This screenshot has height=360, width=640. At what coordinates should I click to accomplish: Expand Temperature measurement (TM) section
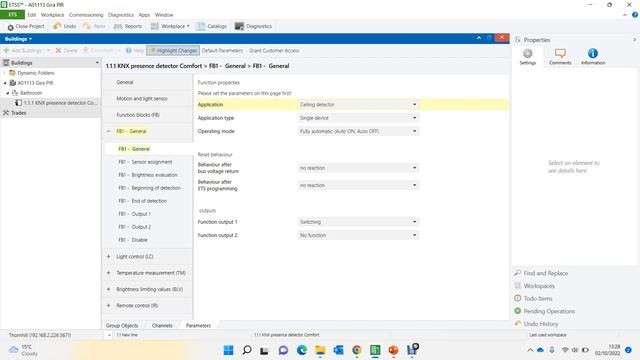pyautogui.click(x=109, y=273)
